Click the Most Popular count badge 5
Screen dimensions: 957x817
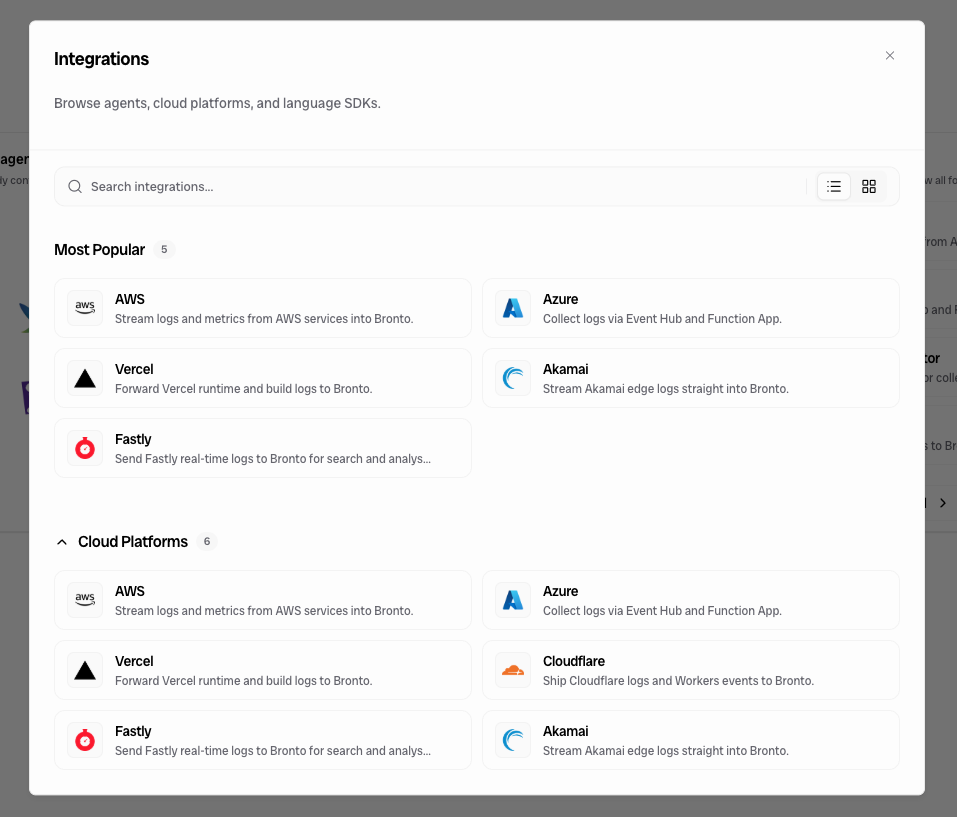[x=164, y=250]
